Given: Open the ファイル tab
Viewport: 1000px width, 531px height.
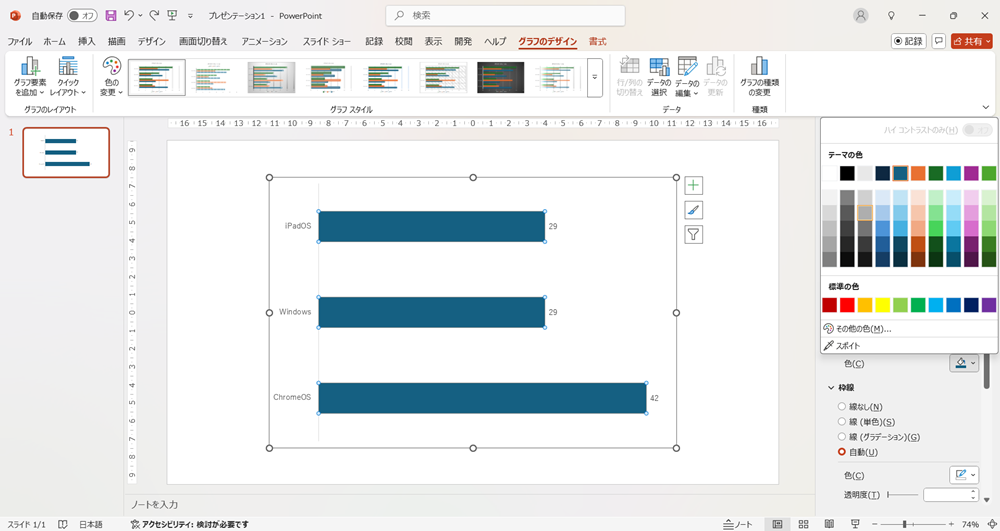Looking at the screenshot, I should (x=20, y=41).
